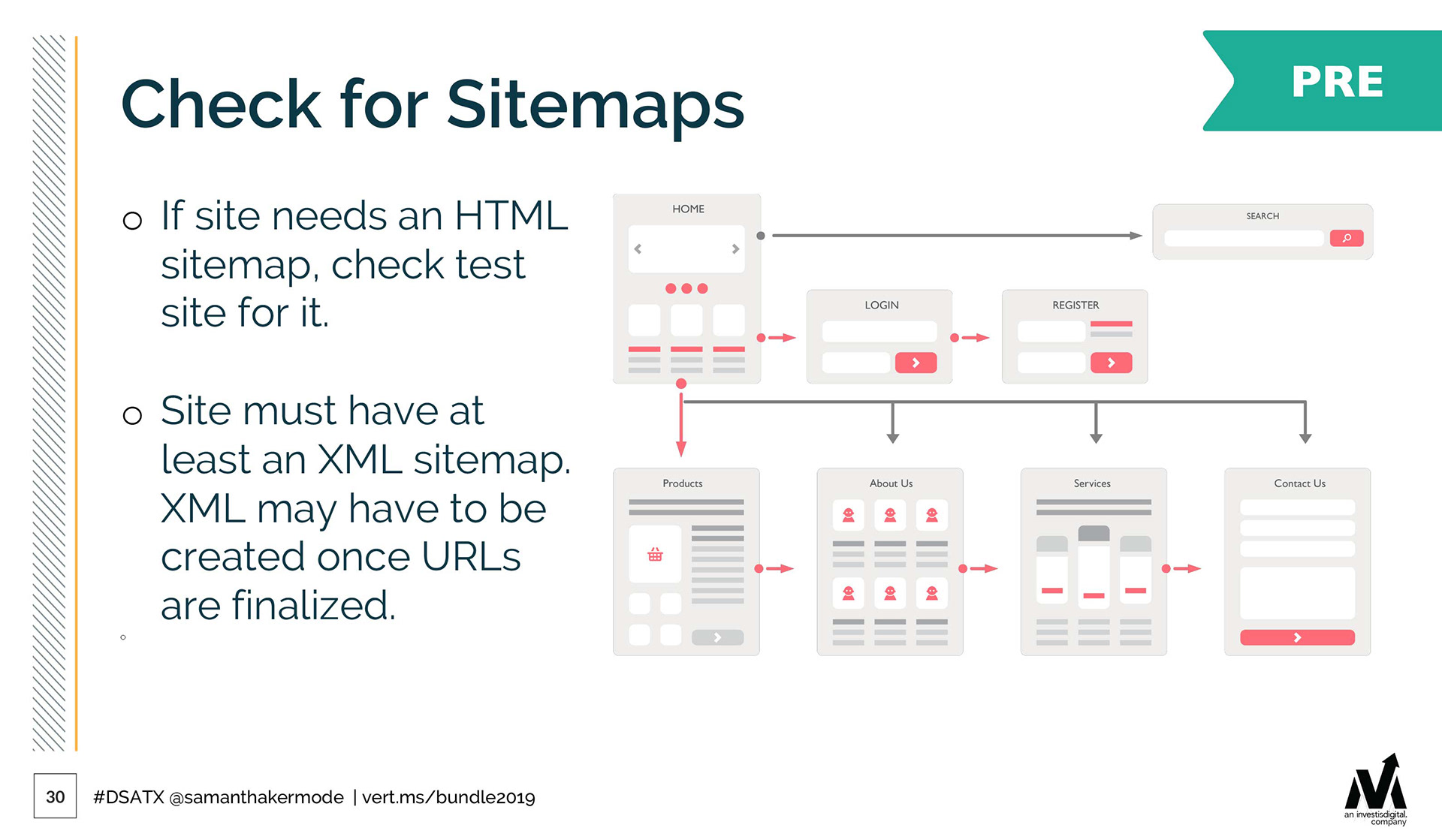Click the middle red carousel dot
Image resolution: width=1442 pixels, height=840 pixels.
coord(686,288)
